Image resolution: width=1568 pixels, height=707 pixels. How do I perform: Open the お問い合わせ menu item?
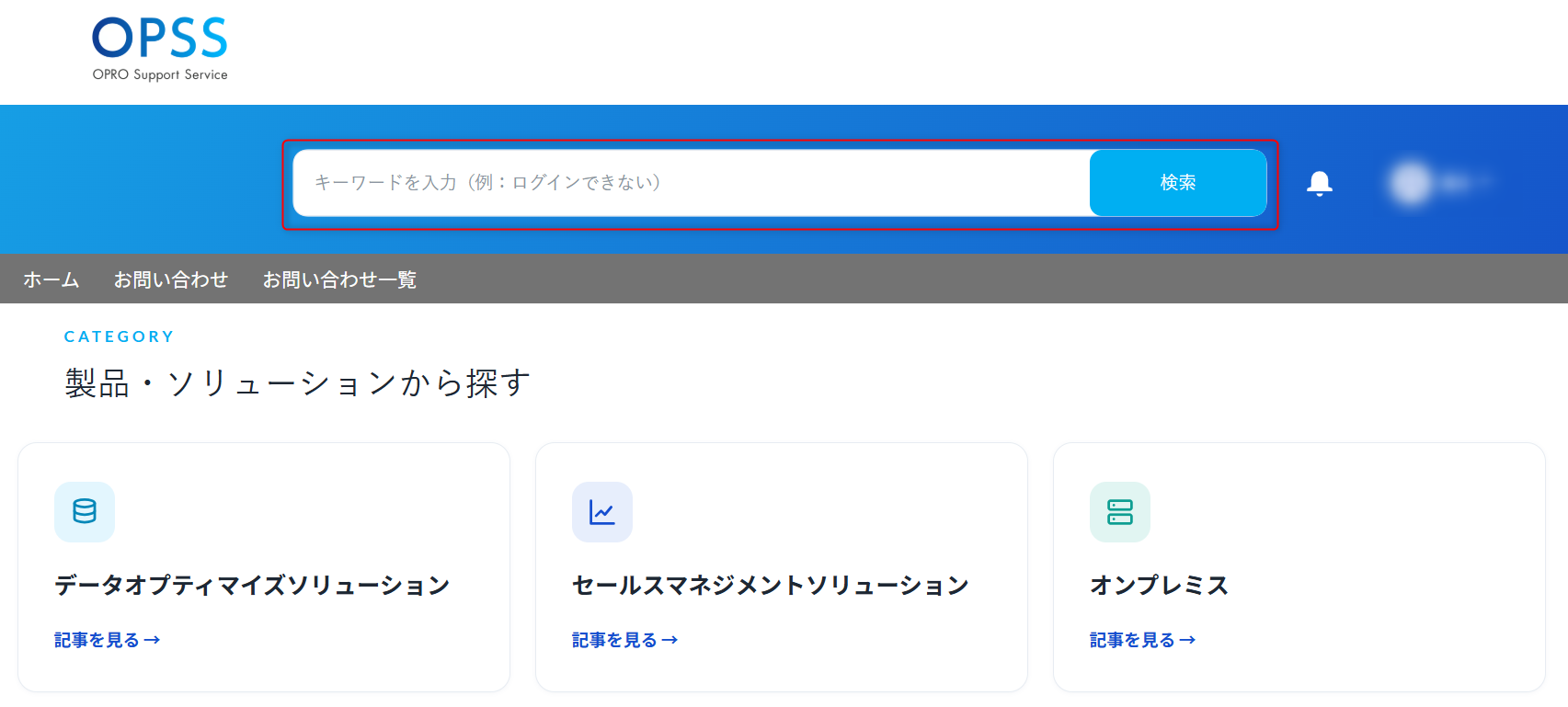tap(171, 279)
